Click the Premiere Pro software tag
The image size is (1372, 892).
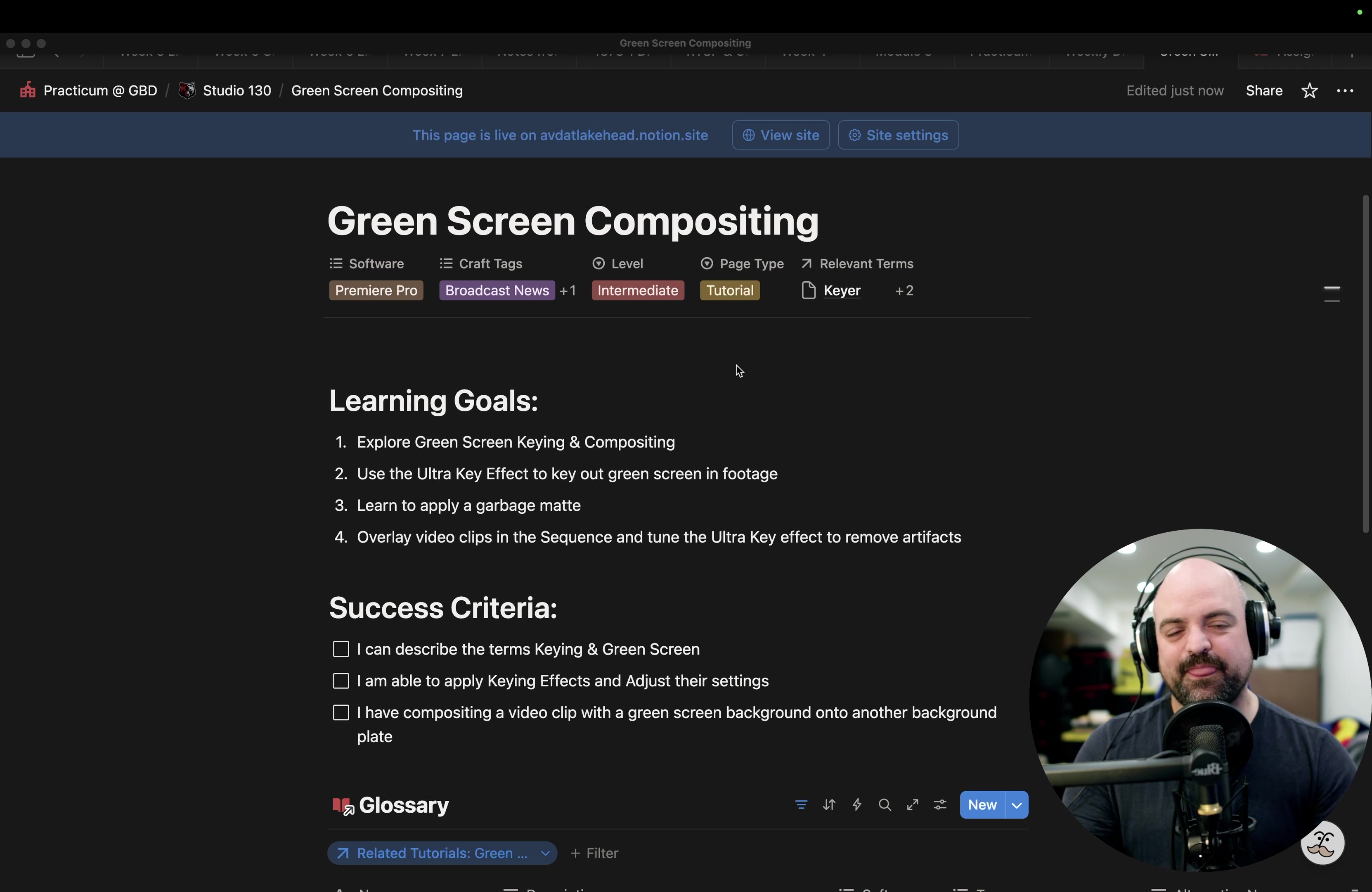[x=376, y=291]
